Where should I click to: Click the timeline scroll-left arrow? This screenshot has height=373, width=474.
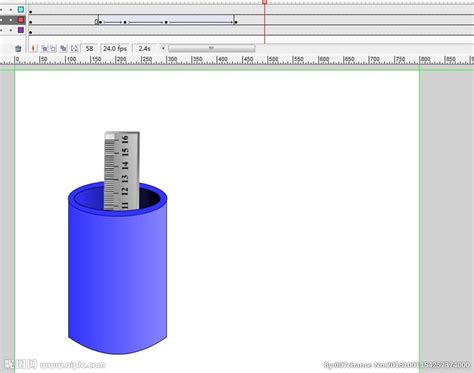pos(163,48)
